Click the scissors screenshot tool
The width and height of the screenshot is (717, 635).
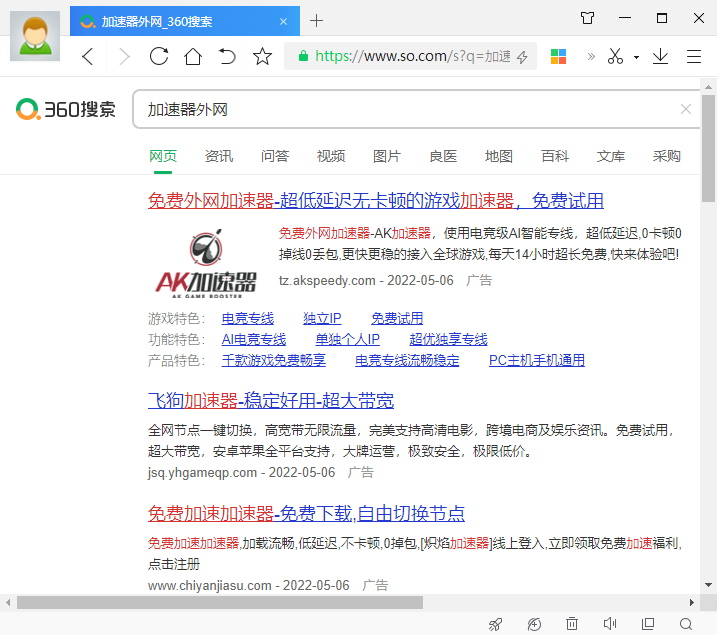pos(615,56)
